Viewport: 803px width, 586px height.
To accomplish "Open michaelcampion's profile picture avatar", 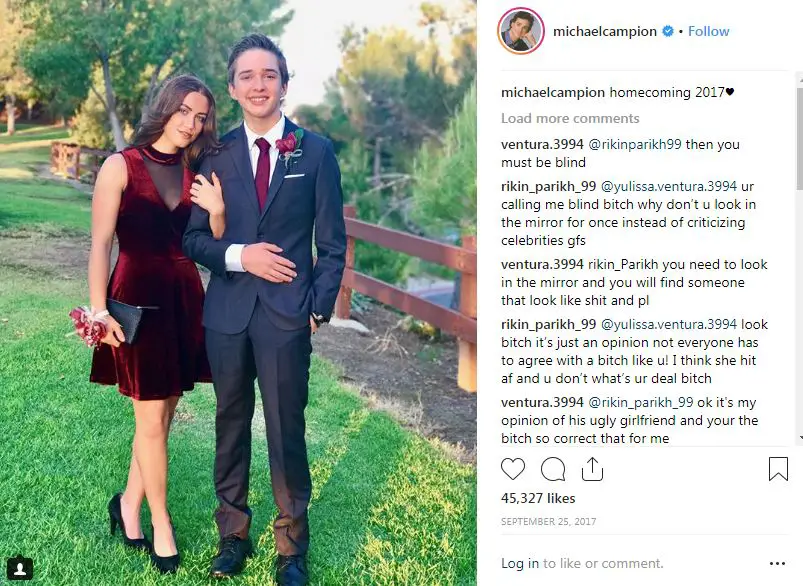I will tap(521, 31).
